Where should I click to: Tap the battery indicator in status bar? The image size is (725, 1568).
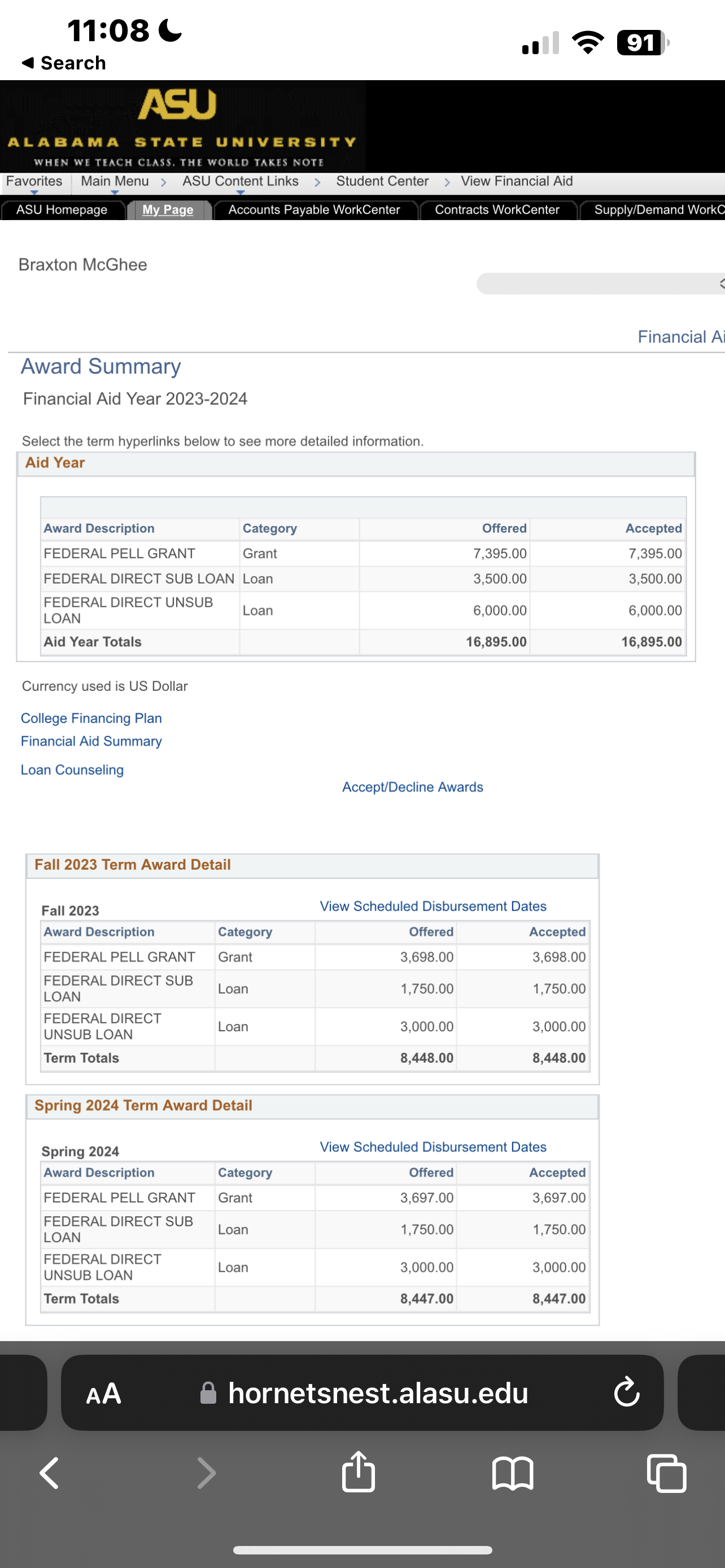click(643, 42)
